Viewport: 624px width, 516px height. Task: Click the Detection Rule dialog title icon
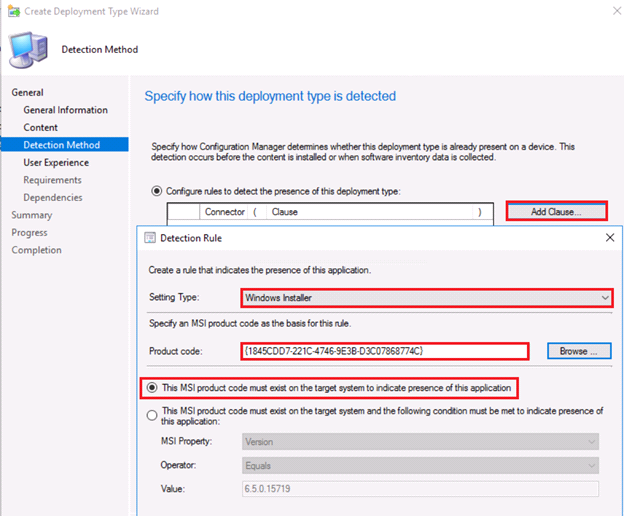tap(150, 238)
